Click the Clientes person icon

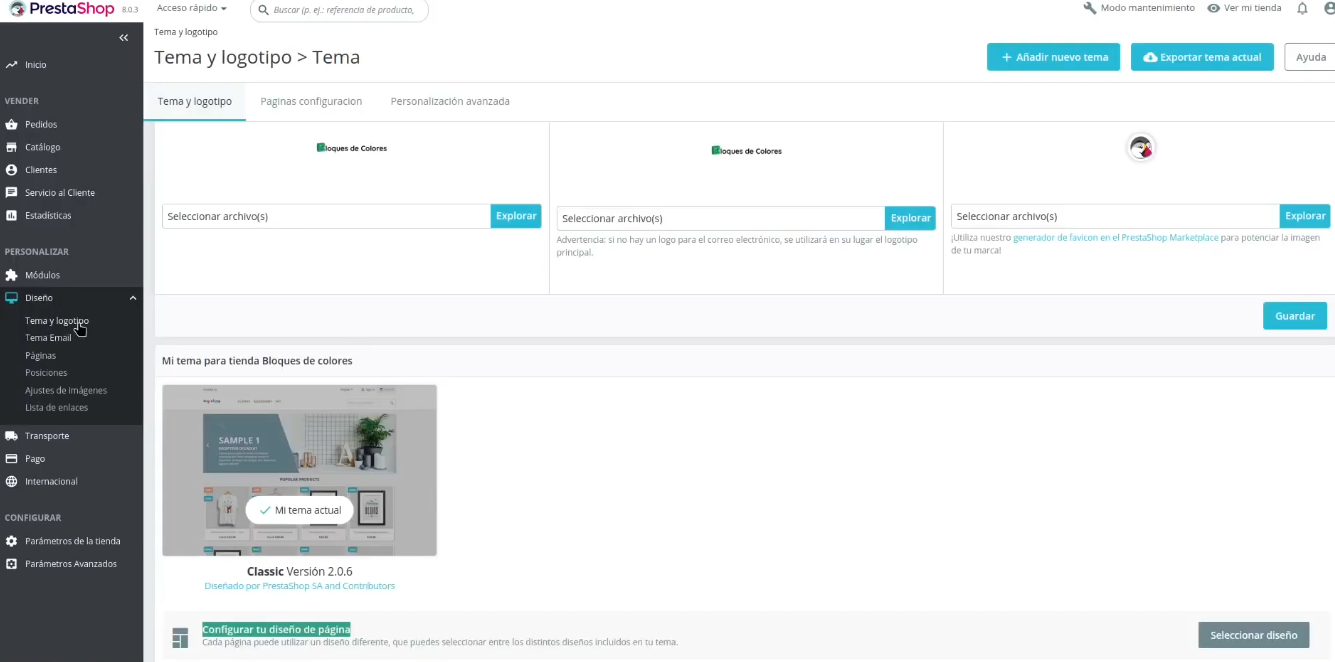coord(11,170)
